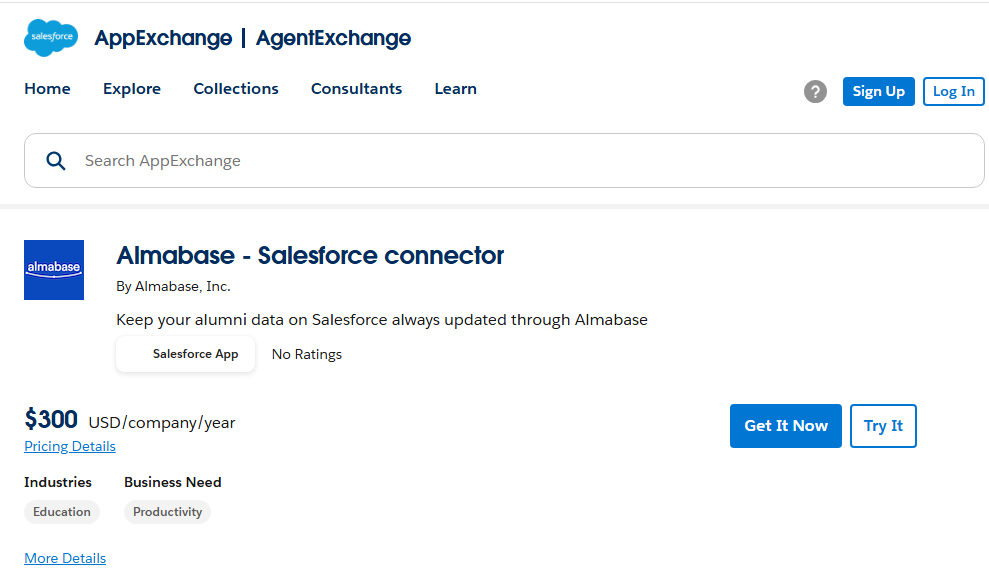Open the Learn menu

(x=455, y=89)
